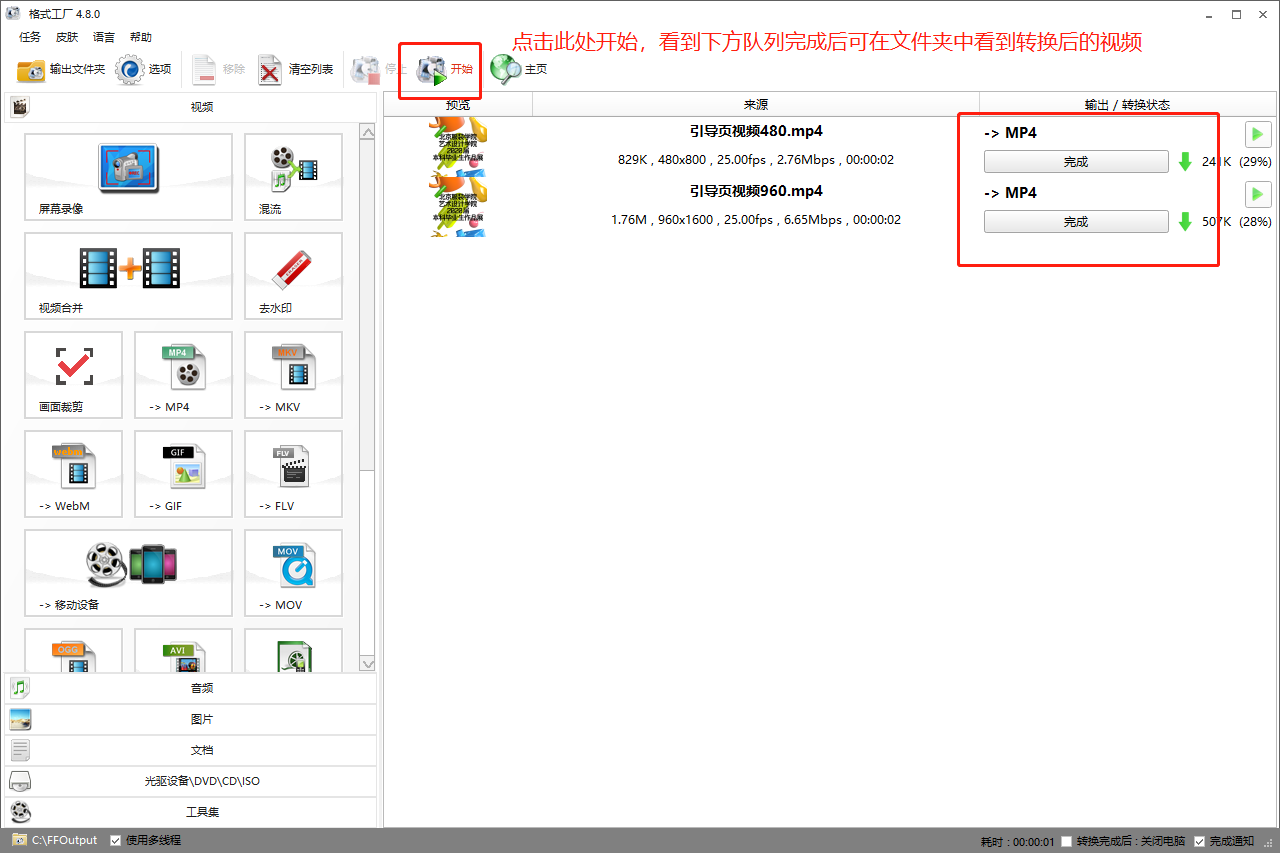Click the scroll-down arrow in the video tools panel
Image resolution: width=1280 pixels, height=853 pixels.
[367, 663]
